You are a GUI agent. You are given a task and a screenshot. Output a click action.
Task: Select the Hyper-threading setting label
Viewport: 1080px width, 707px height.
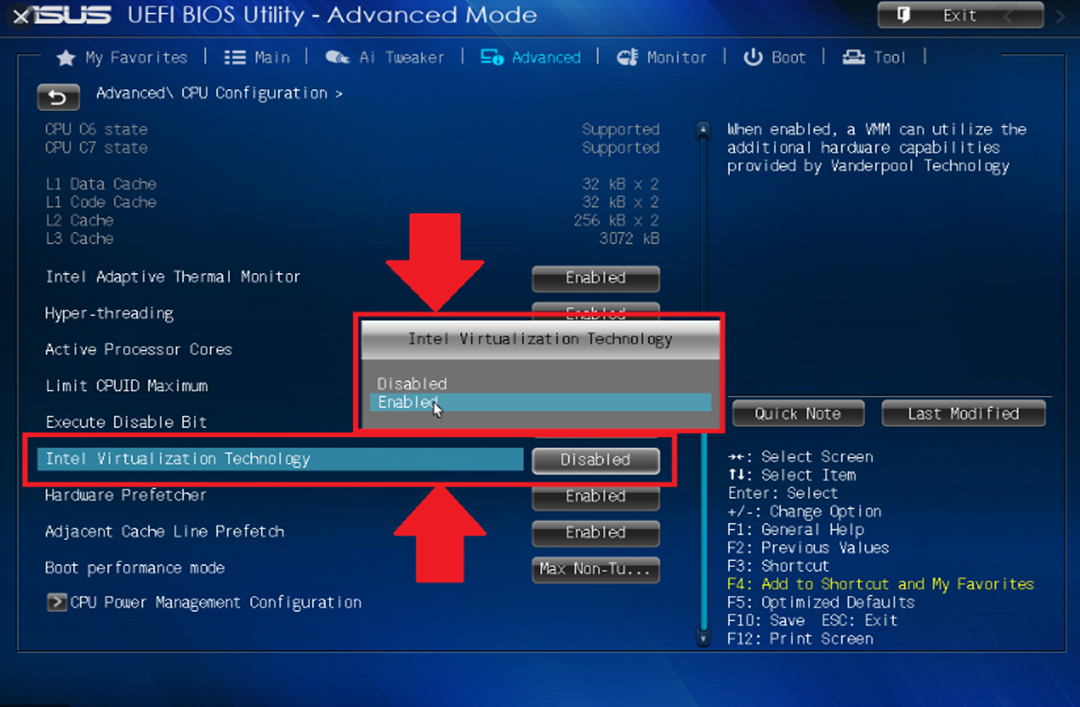pyautogui.click(x=109, y=314)
